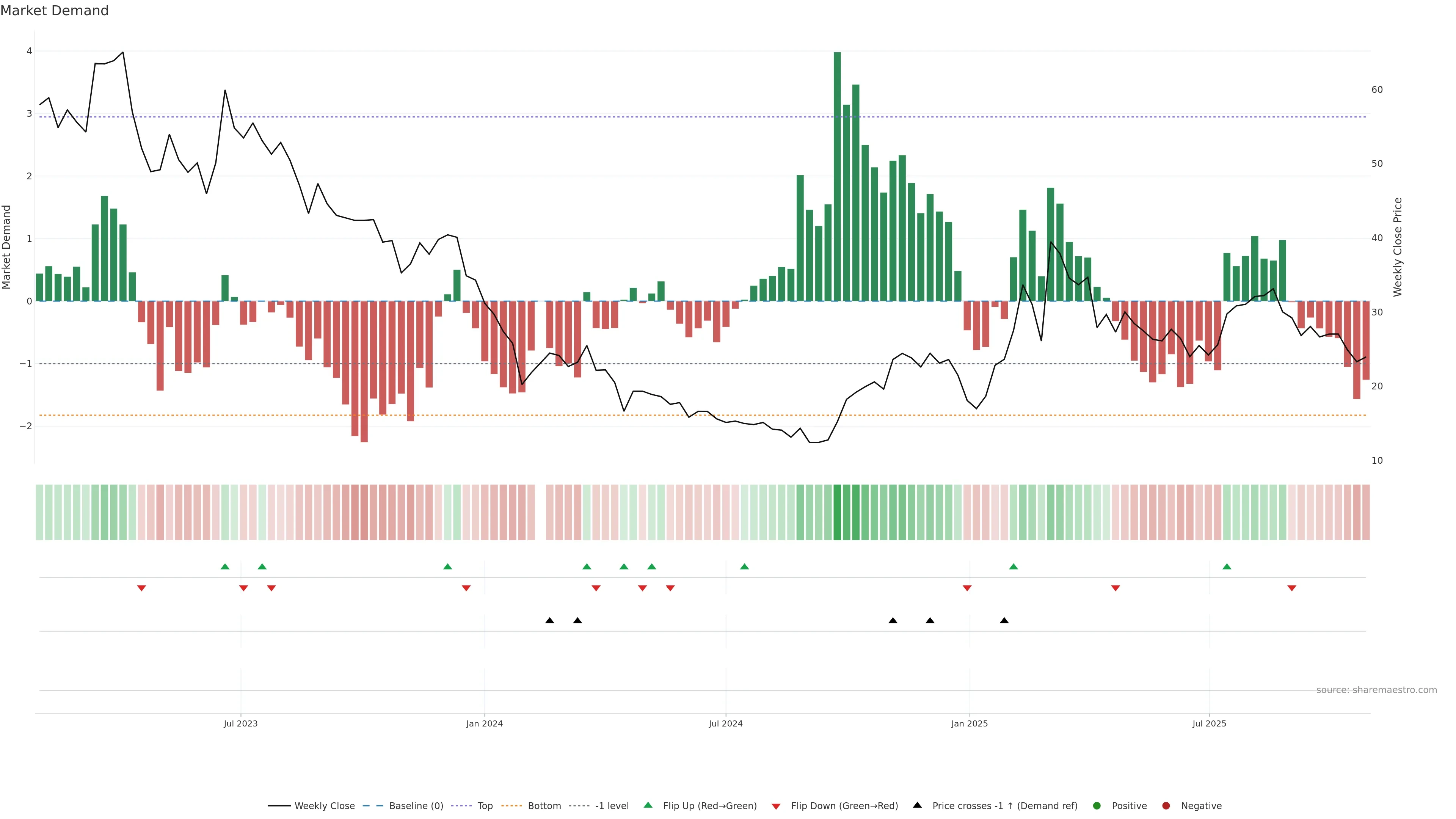
Task: Click the black triangle Price crosses legend icon
Action: click(917, 805)
